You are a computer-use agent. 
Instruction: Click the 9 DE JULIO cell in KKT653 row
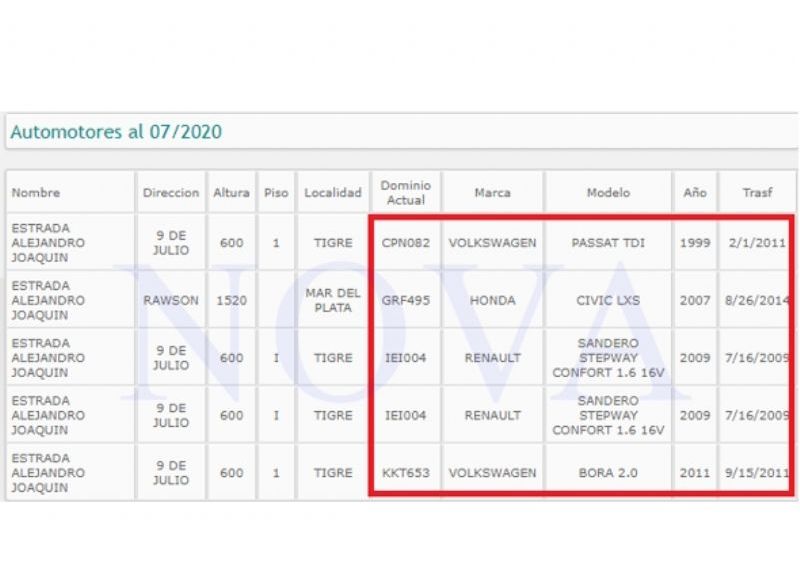coord(171,473)
